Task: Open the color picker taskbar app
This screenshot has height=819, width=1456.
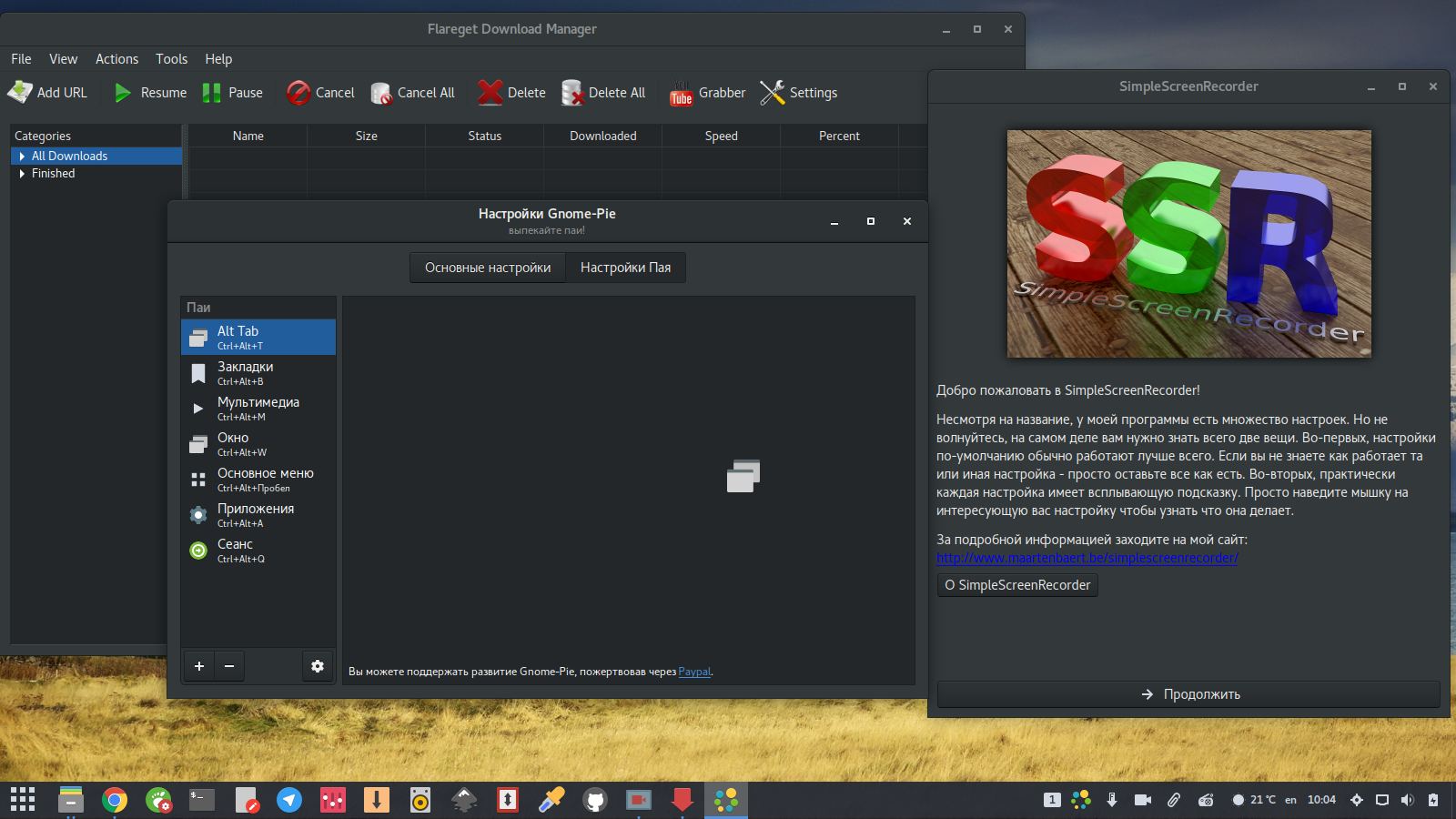Action: [551, 800]
